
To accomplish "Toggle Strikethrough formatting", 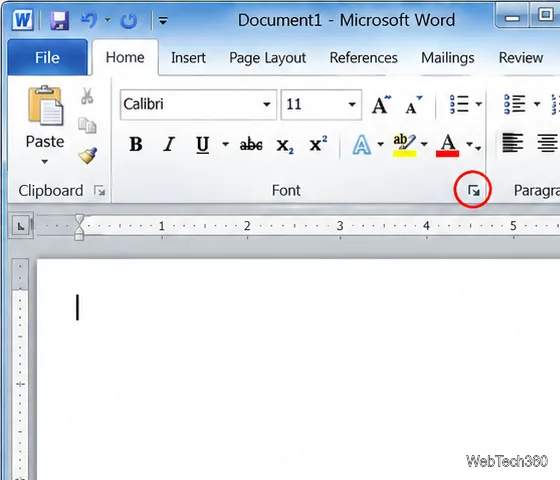I will point(251,145).
